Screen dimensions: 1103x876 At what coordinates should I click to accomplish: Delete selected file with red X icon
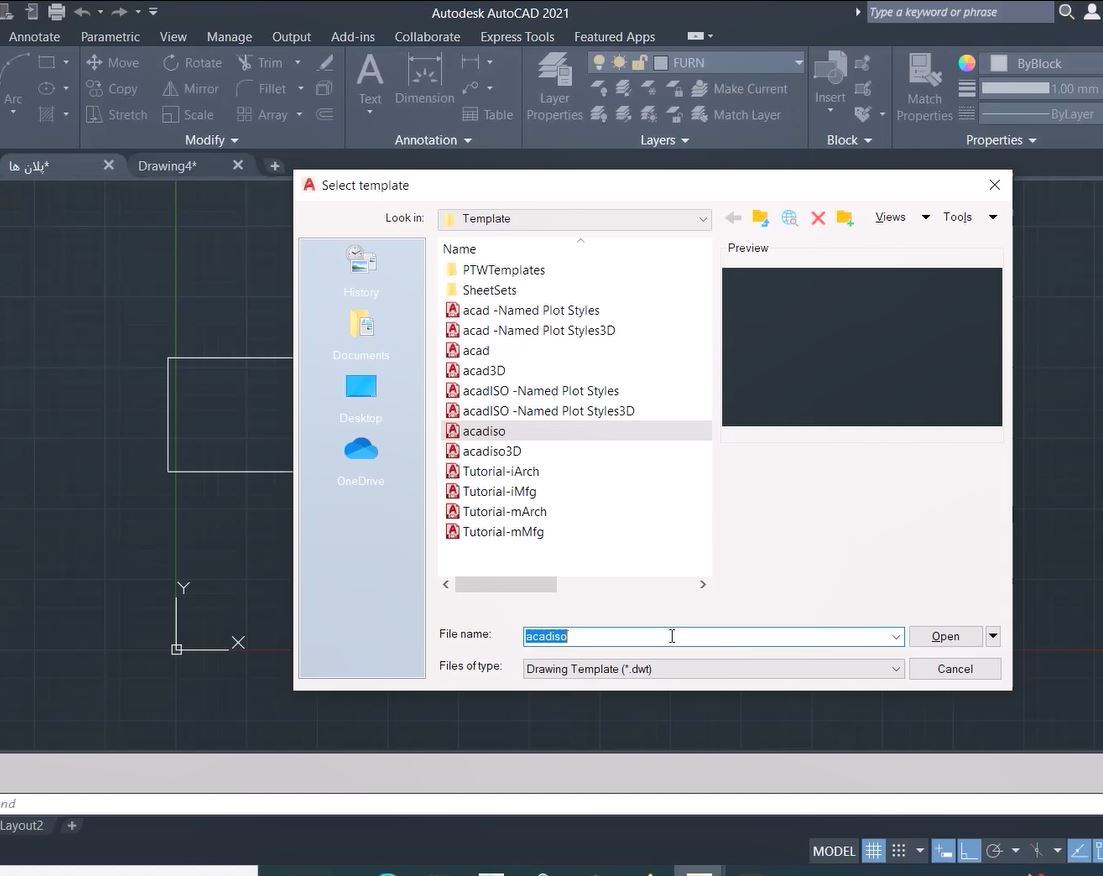click(x=817, y=218)
